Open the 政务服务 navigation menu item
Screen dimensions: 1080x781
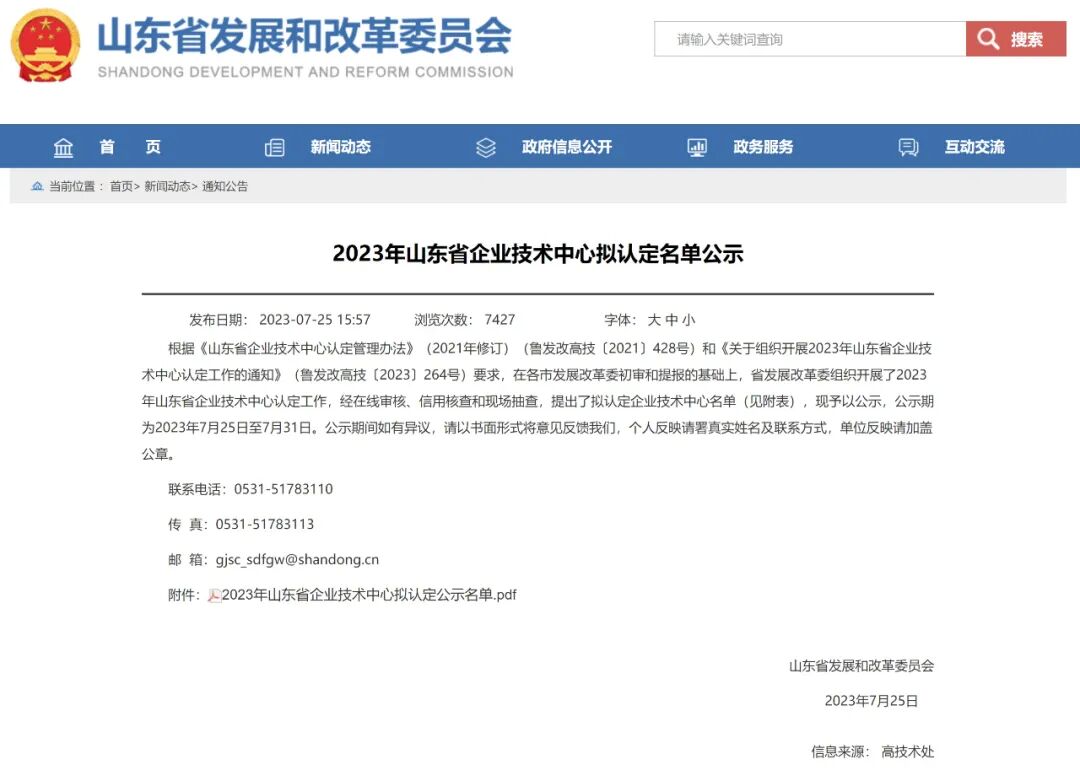coord(766,146)
